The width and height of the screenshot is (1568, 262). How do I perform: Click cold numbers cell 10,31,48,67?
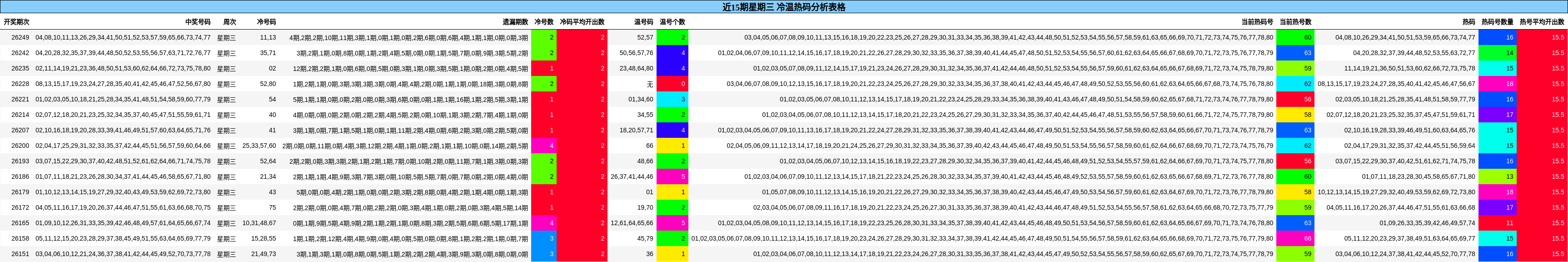259,223
